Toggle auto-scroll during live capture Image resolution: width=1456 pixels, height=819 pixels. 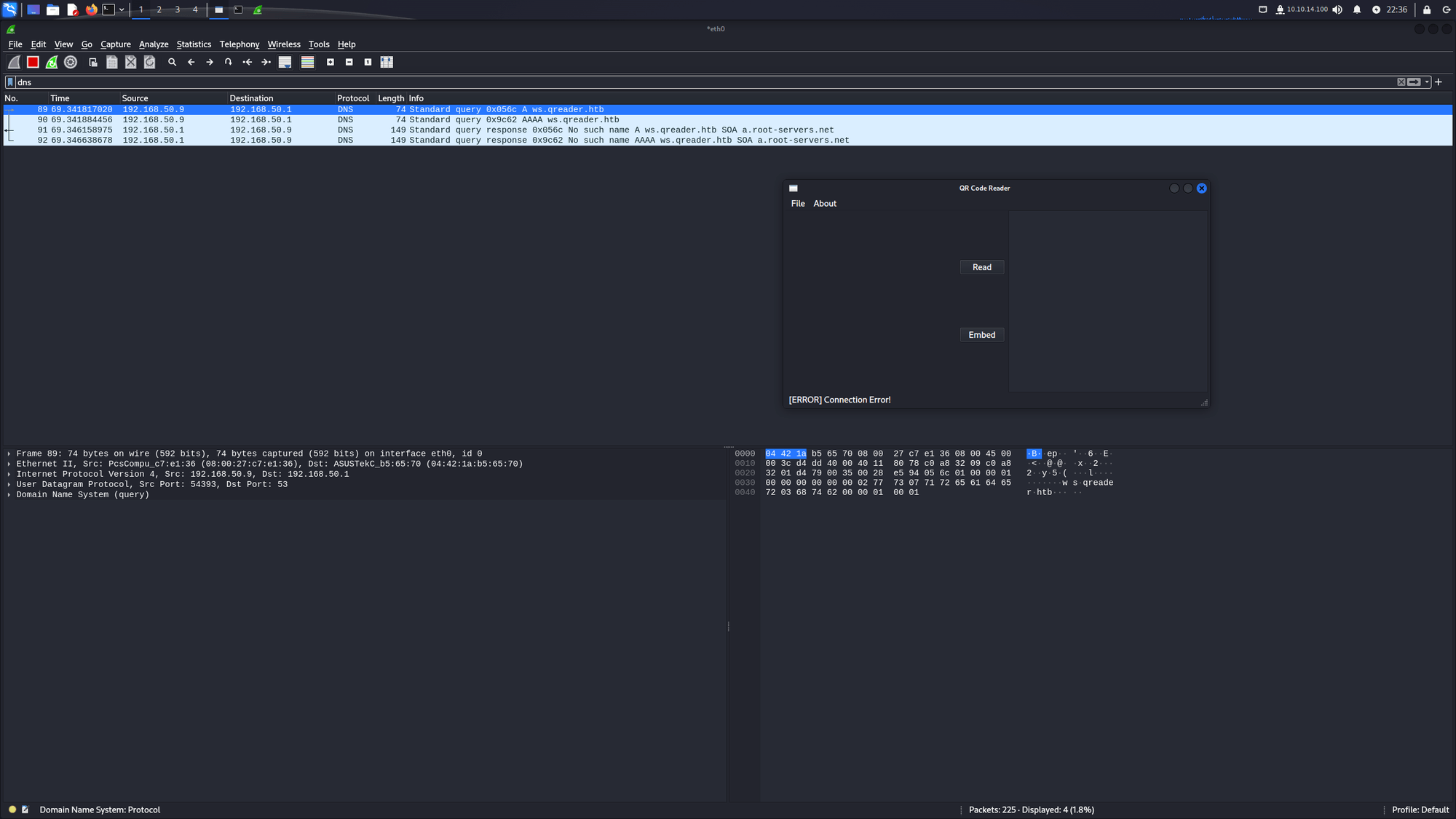(x=285, y=63)
